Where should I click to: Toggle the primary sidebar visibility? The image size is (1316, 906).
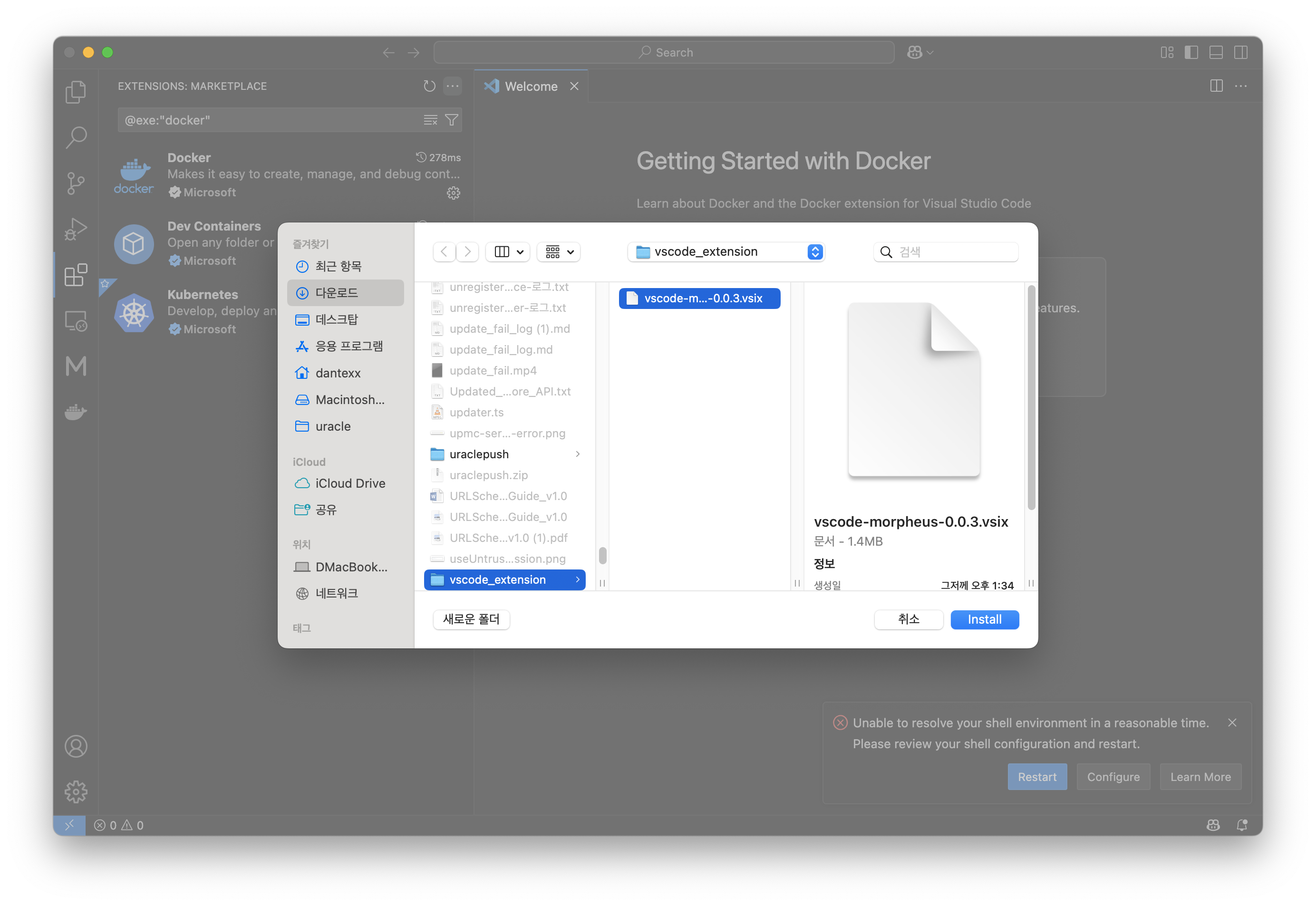tap(1191, 52)
